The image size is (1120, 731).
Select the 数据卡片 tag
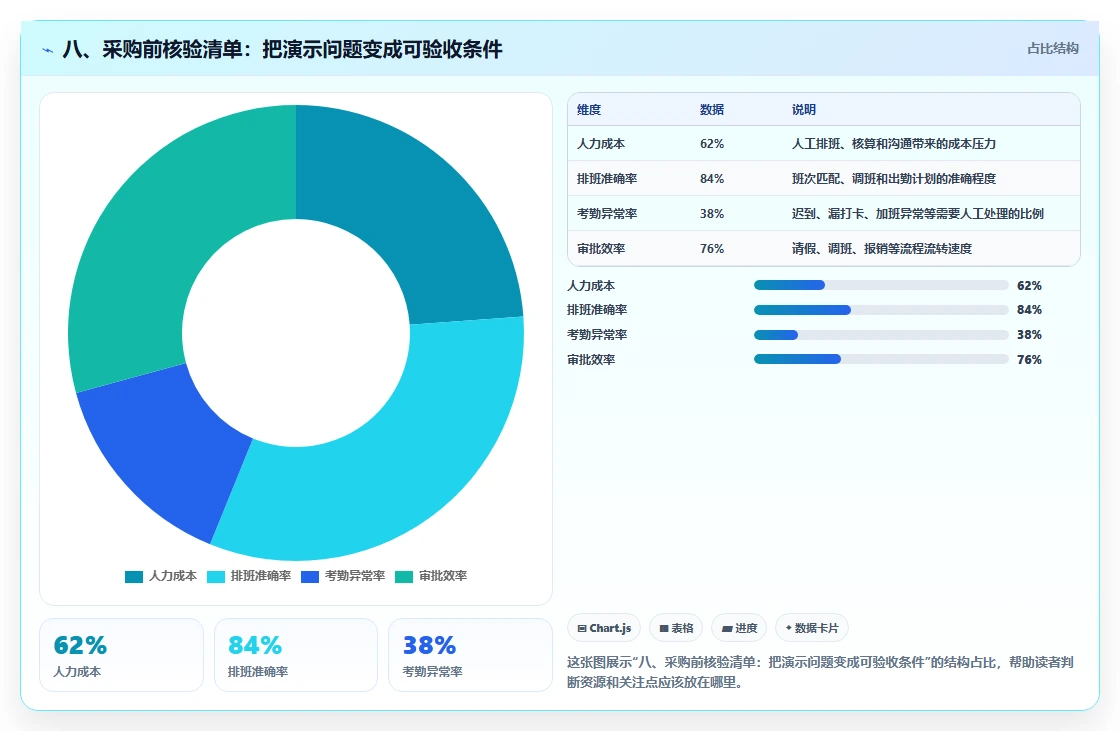[812, 628]
